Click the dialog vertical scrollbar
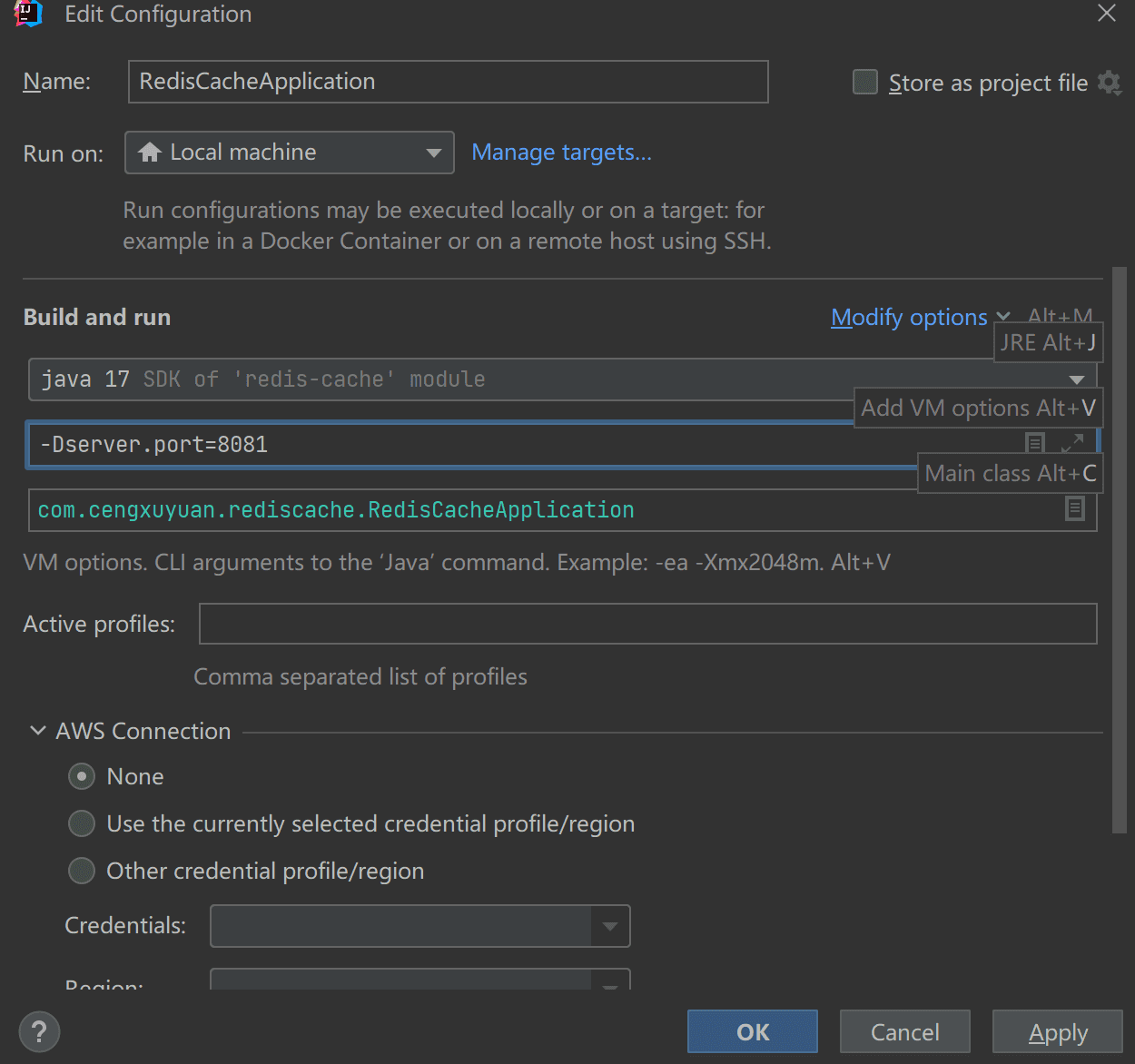The width and height of the screenshot is (1135, 1064). tap(1119, 549)
